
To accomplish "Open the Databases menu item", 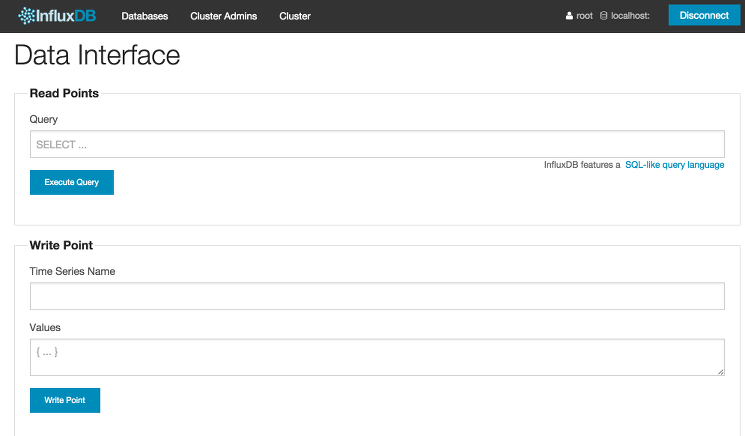I will click(144, 16).
